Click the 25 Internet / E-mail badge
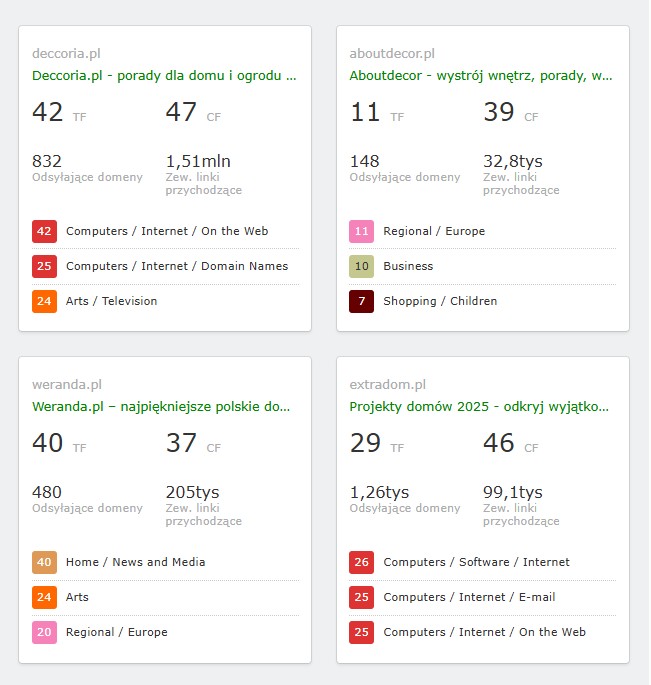The width and height of the screenshot is (651, 685). (x=361, y=597)
